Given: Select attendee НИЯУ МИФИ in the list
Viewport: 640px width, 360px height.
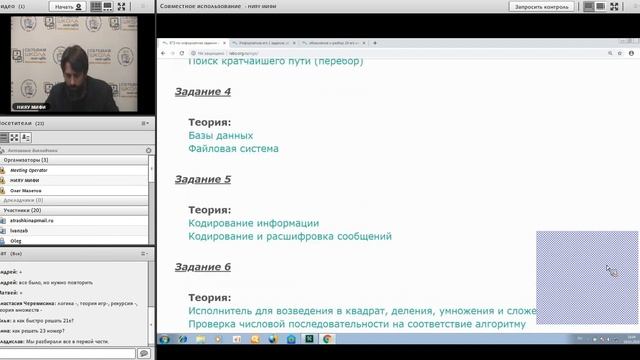Looking at the screenshot, I should click(x=74, y=180).
